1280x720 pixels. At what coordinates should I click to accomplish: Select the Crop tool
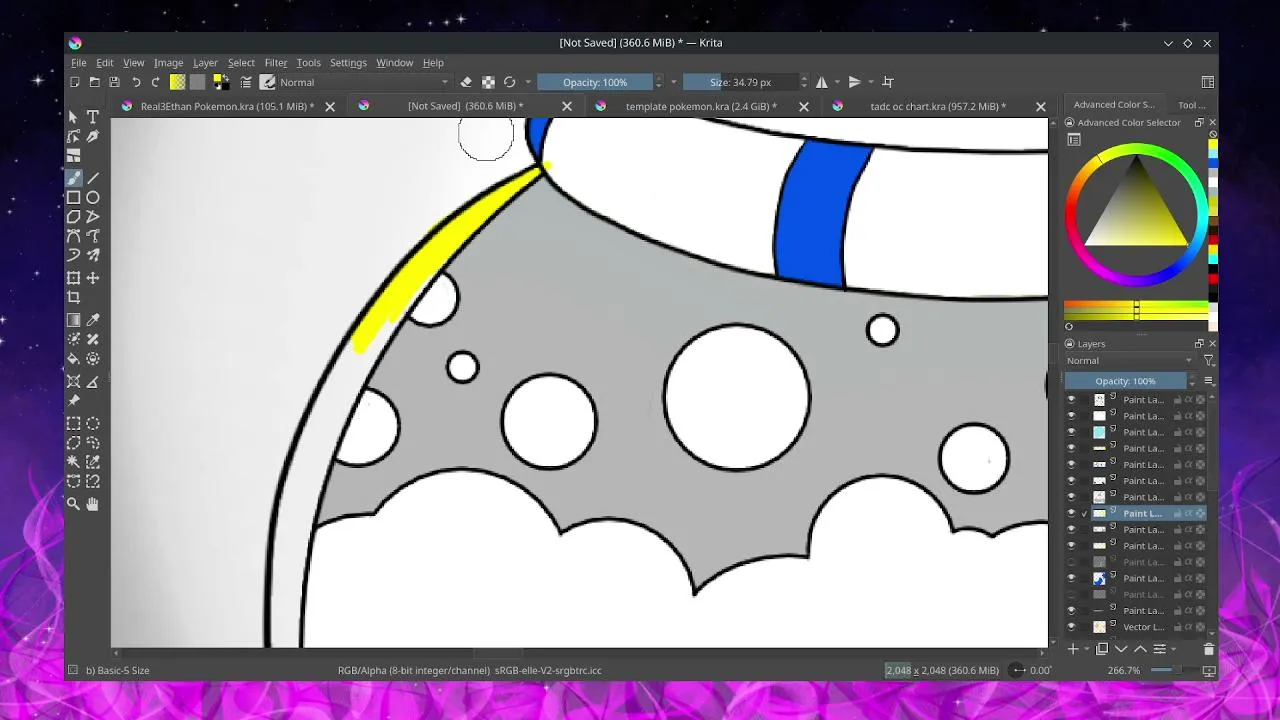click(74, 297)
